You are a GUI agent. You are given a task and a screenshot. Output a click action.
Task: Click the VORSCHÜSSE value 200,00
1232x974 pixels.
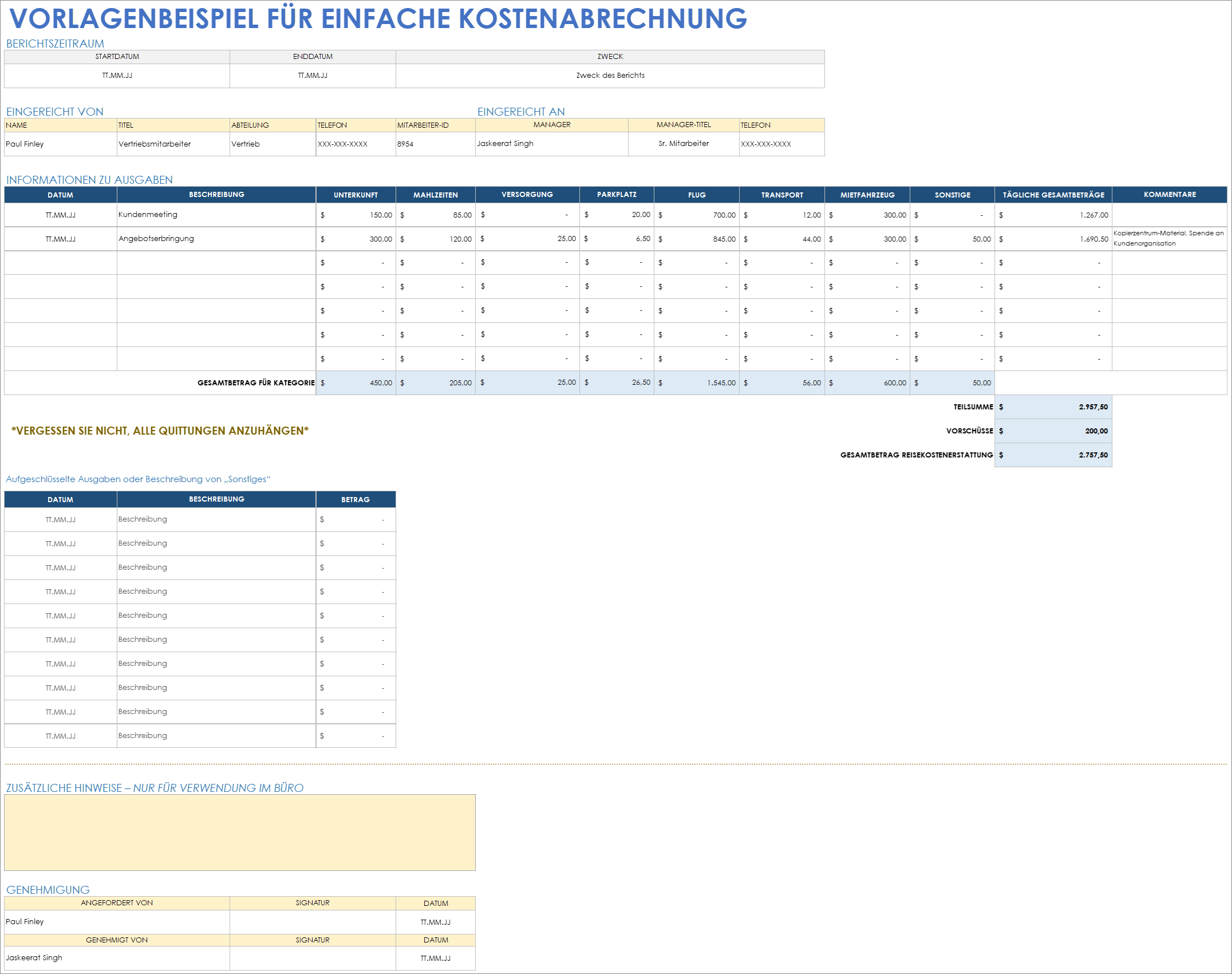1053,431
